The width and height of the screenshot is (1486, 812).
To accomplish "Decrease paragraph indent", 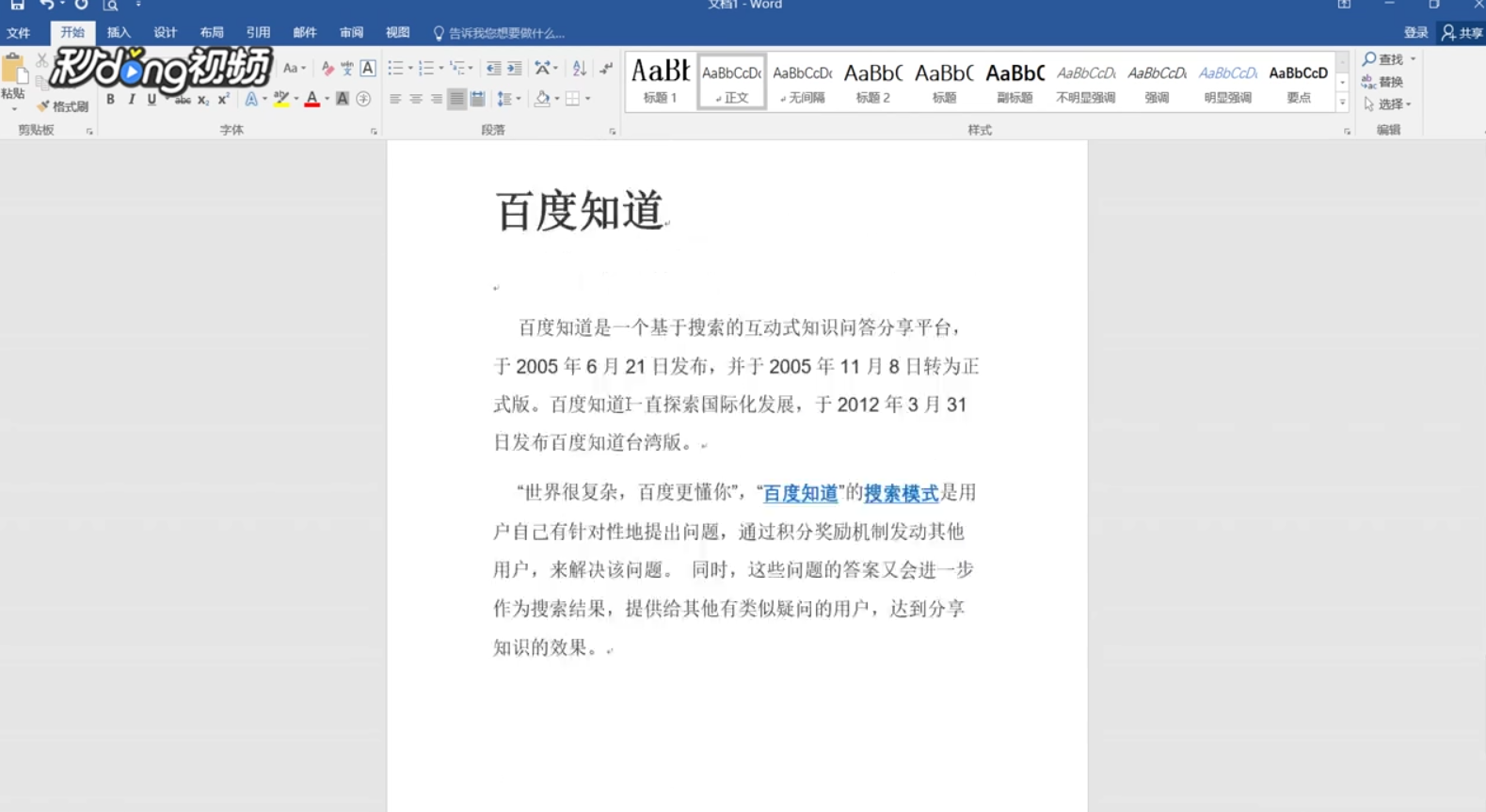I will 493,68.
